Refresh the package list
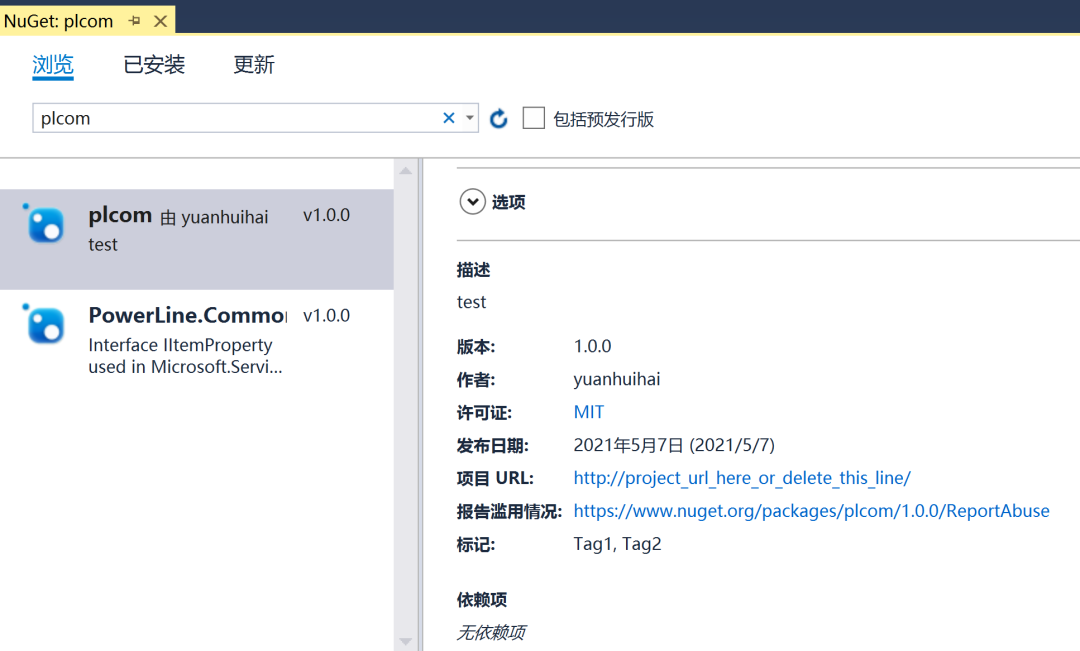Screen dimensions: 1080x651 499,118
